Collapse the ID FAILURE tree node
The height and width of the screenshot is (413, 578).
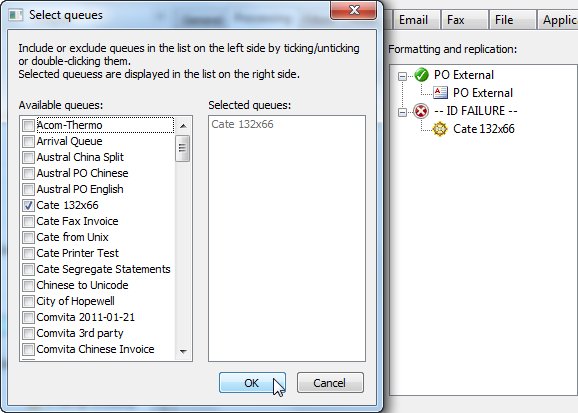tap(403, 112)
